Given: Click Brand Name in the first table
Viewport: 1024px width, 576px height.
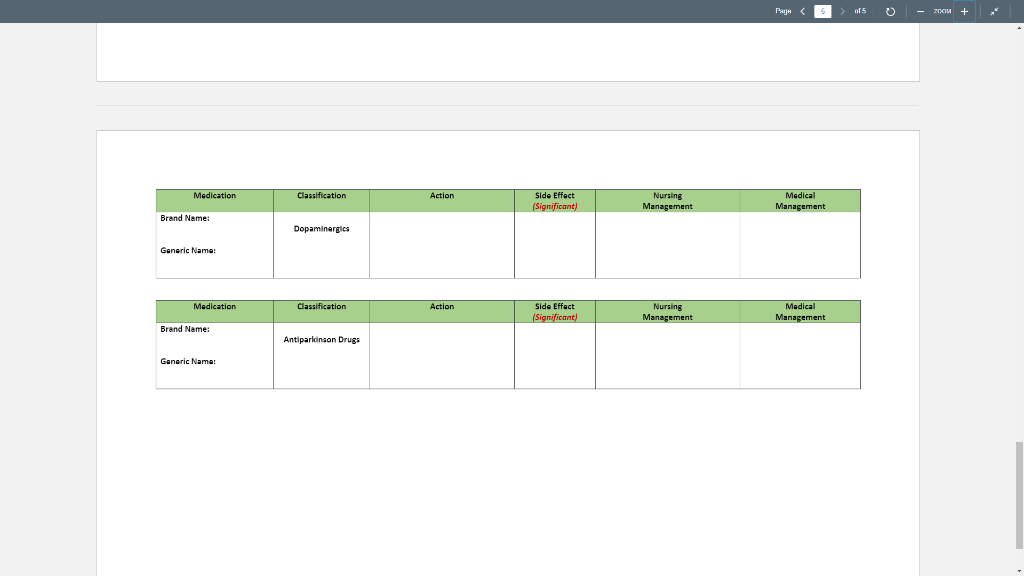Looking at the screenshot, I should tap(185, 218).
